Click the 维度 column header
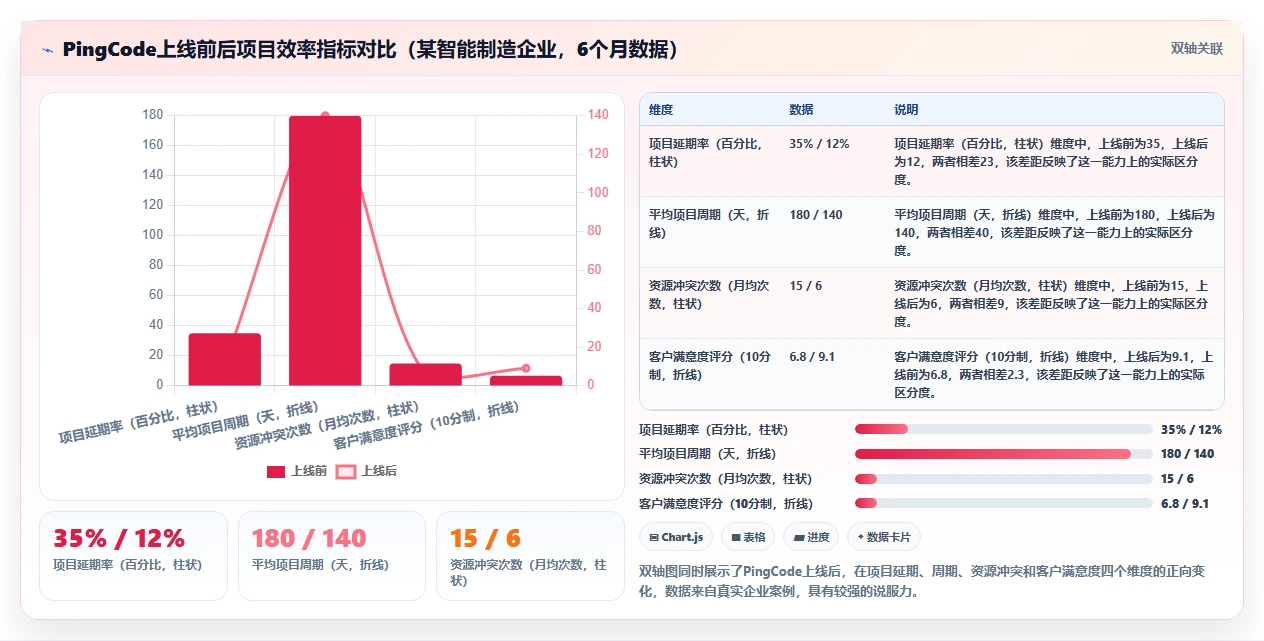The width and height of the screenshot is (1264, 641). pyautogui.click(x=661, y=109)
